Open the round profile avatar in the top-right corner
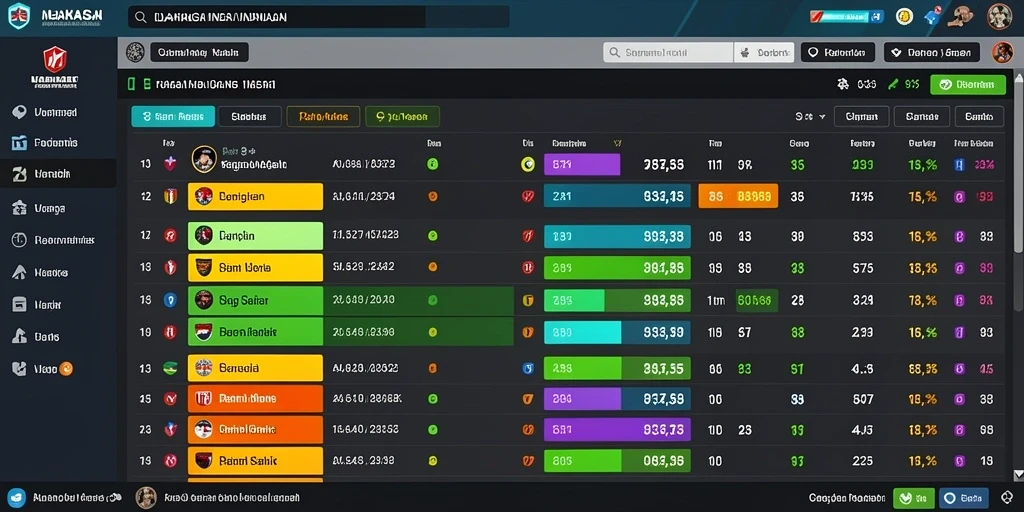1024x512 pixels. pyautogui.click(x=999, y=16)
